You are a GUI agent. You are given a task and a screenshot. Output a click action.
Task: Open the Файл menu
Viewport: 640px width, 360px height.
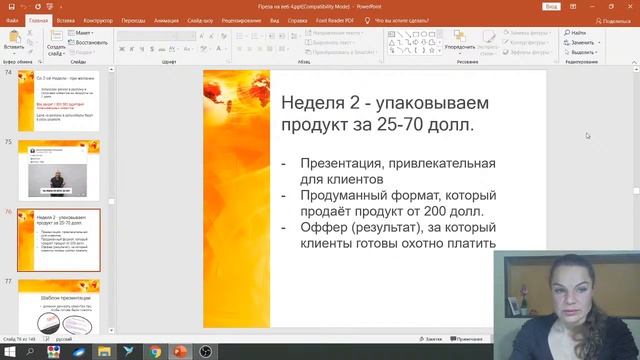pyautogui.click(x=12, y=20)
